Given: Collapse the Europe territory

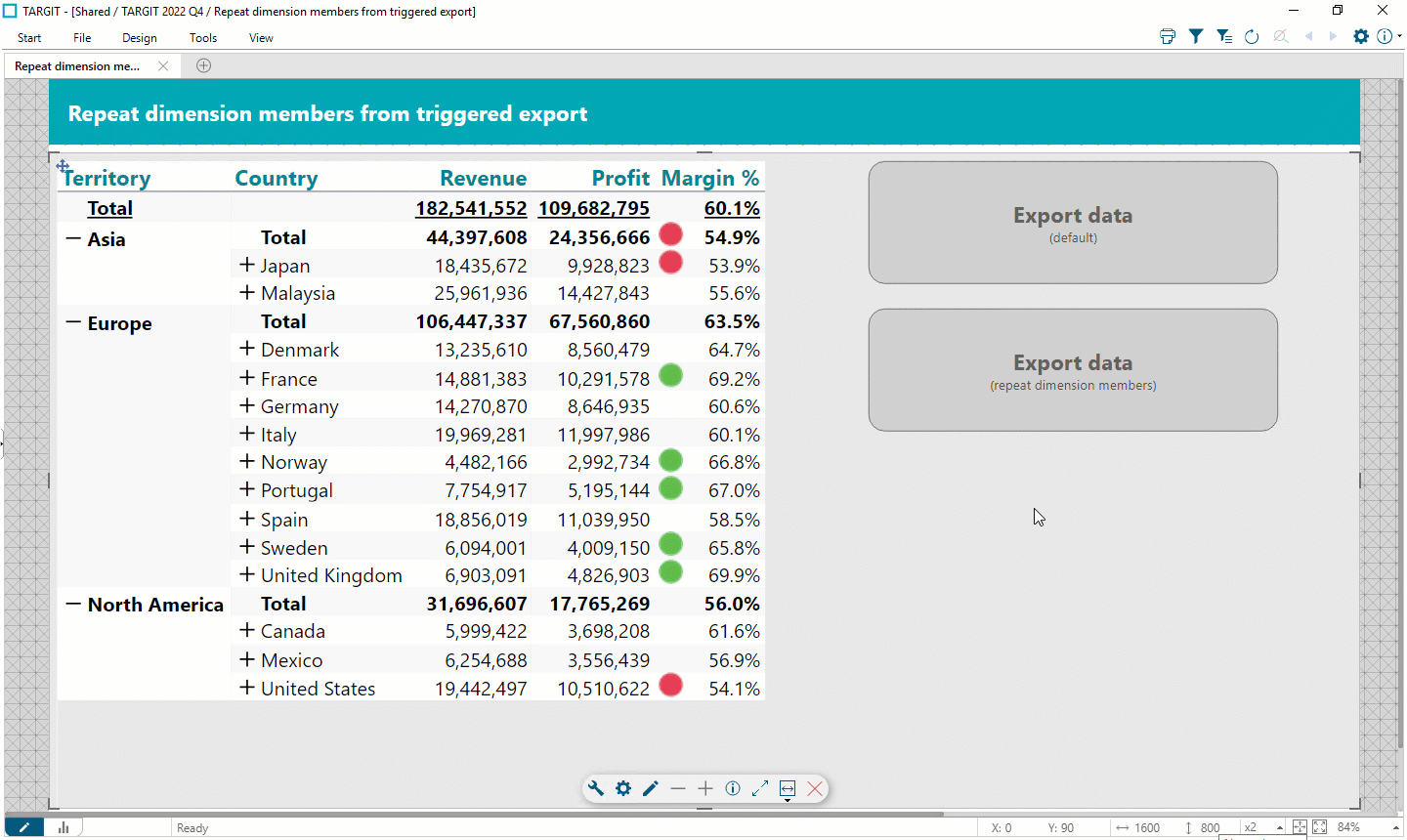Looking at the screenshot, I should point(73,322).
